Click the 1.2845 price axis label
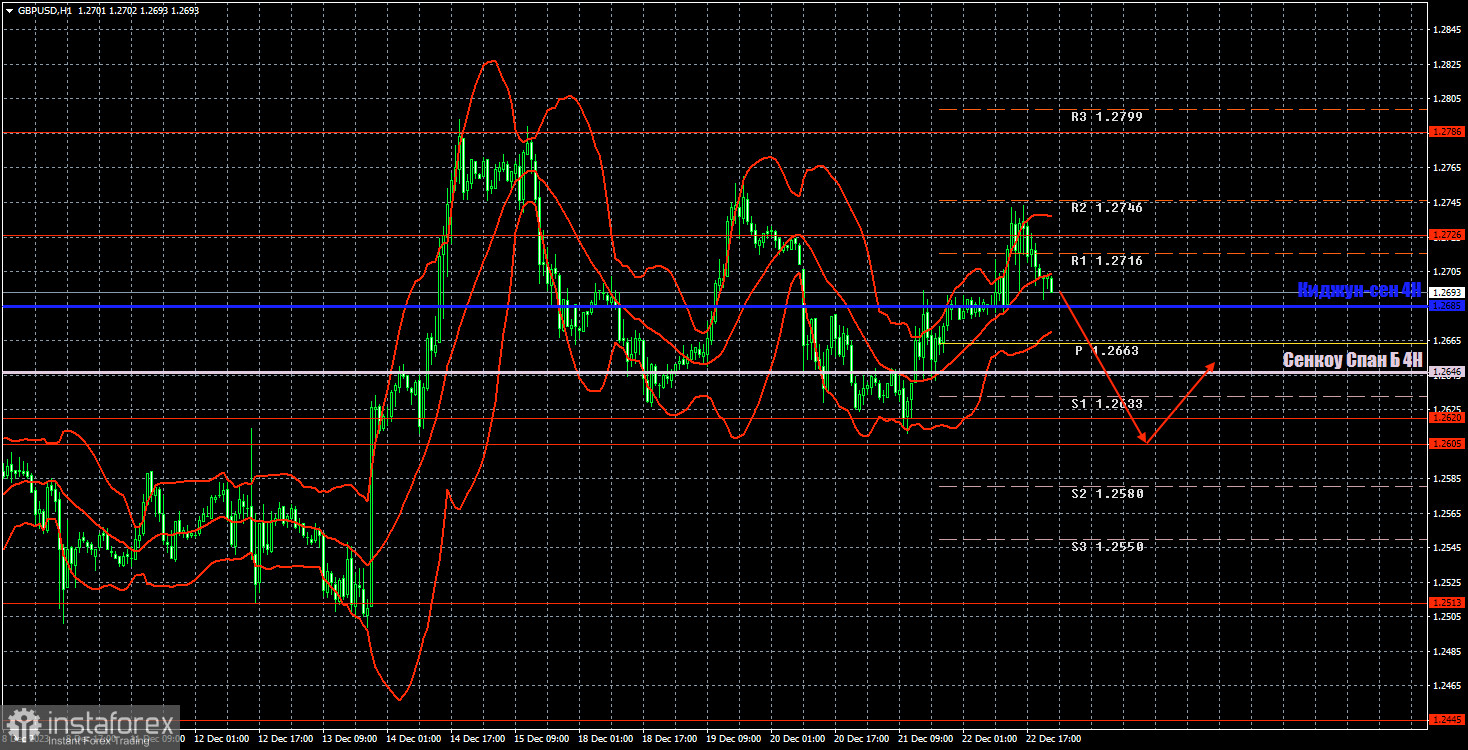 [x=1446, y=30]
